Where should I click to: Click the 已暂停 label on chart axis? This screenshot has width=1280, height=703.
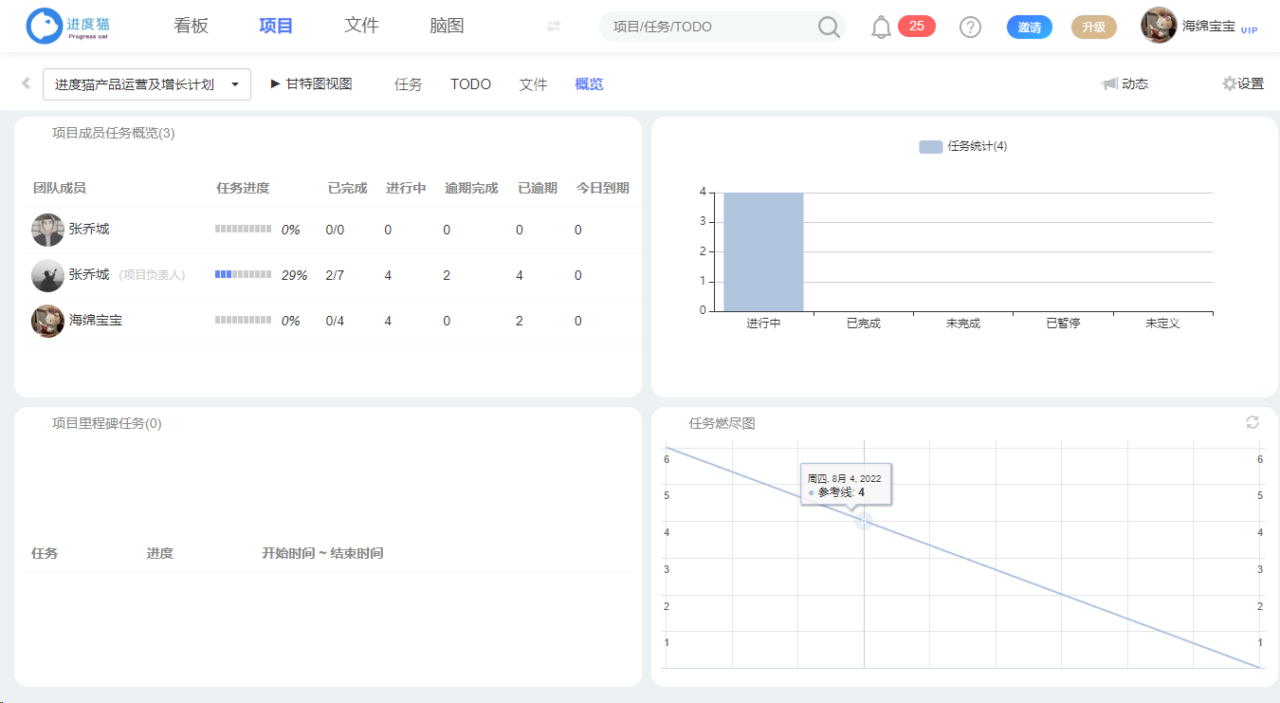pos(1063,323)
